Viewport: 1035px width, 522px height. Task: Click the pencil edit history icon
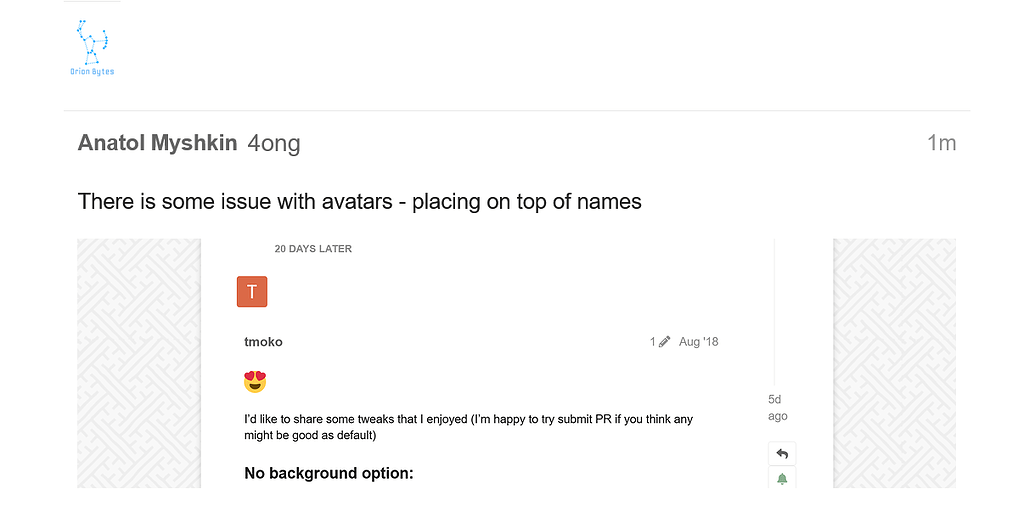(x=665, y=342)
